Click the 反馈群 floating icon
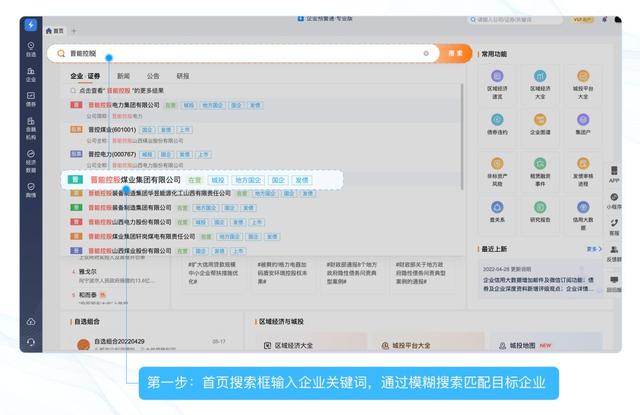 614,253
